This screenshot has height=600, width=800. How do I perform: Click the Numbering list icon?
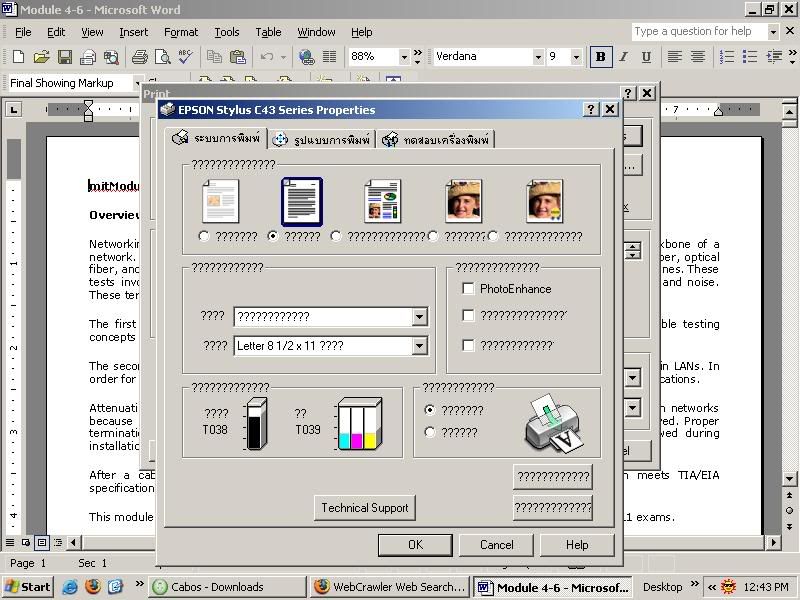coord(727,57)
